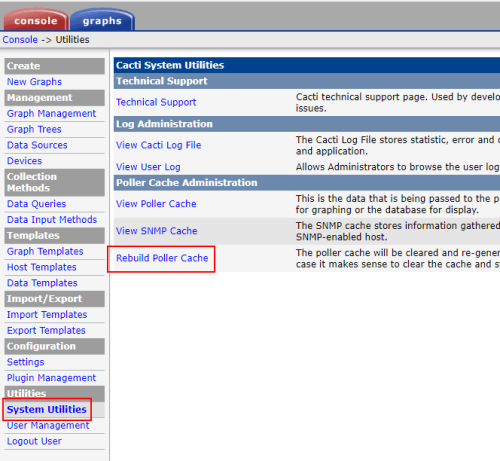500x461 pixels.
Task: Go to Export Templates
Action: 46,330
